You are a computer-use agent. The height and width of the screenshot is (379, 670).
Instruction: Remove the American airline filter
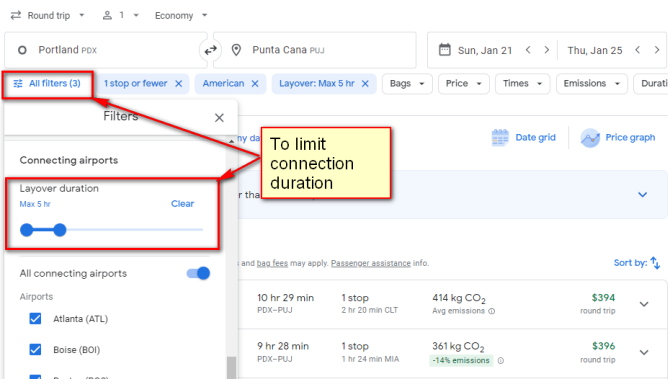click(255, 84)
